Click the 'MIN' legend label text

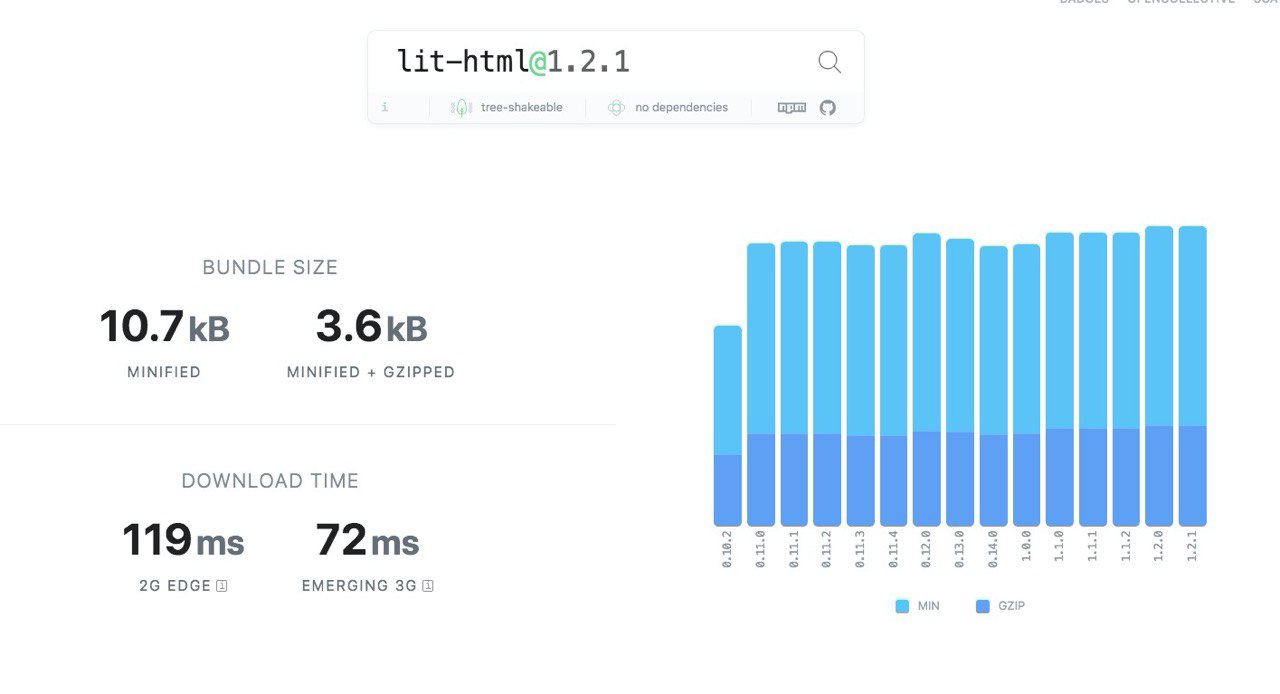tap(929, 606)
